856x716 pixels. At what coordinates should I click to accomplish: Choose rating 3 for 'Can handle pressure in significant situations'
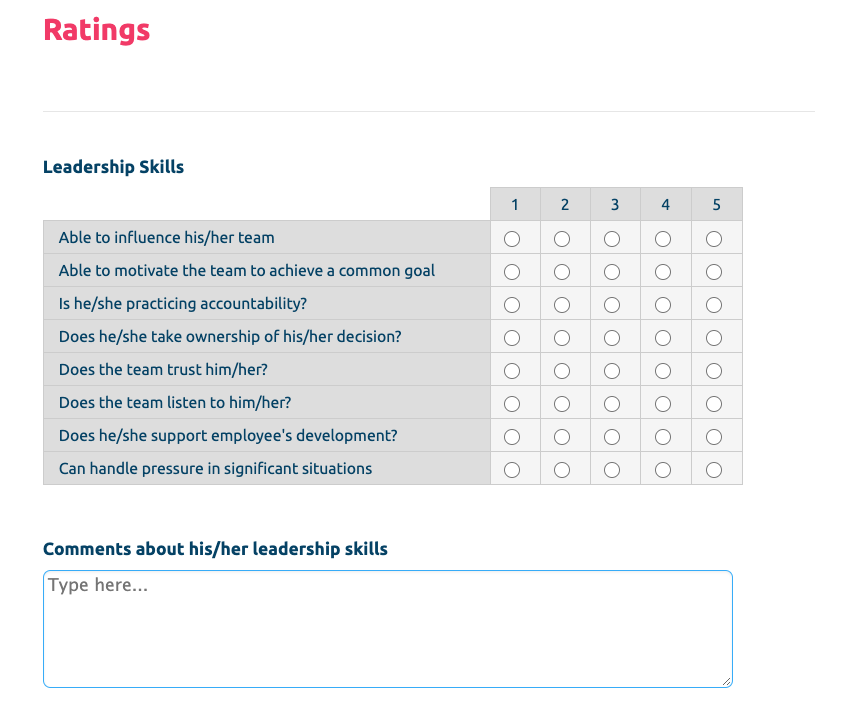click(x=612, y=468)
